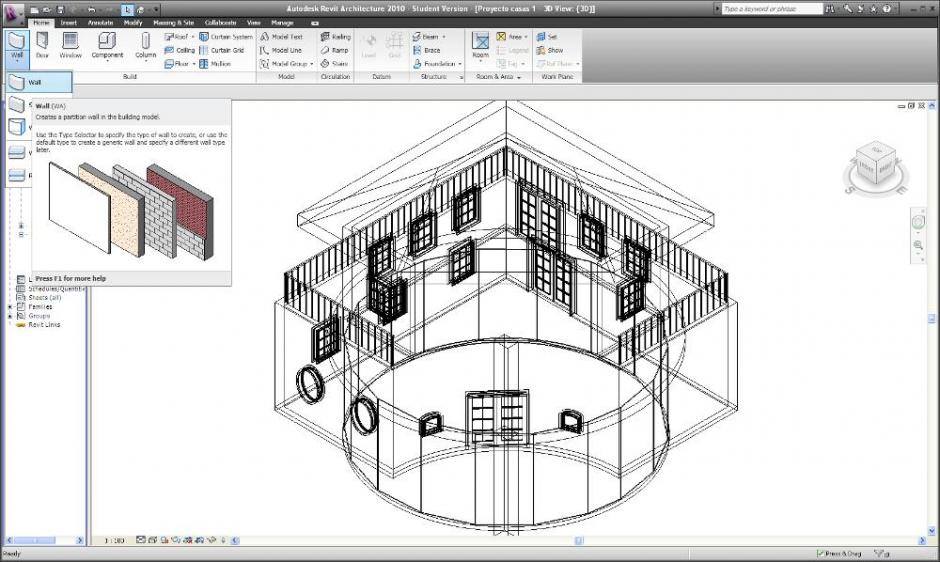Click the view scale 1:100 control
Image resolution: width=940 pixels, height=562 pixels.
pos(111,540)
